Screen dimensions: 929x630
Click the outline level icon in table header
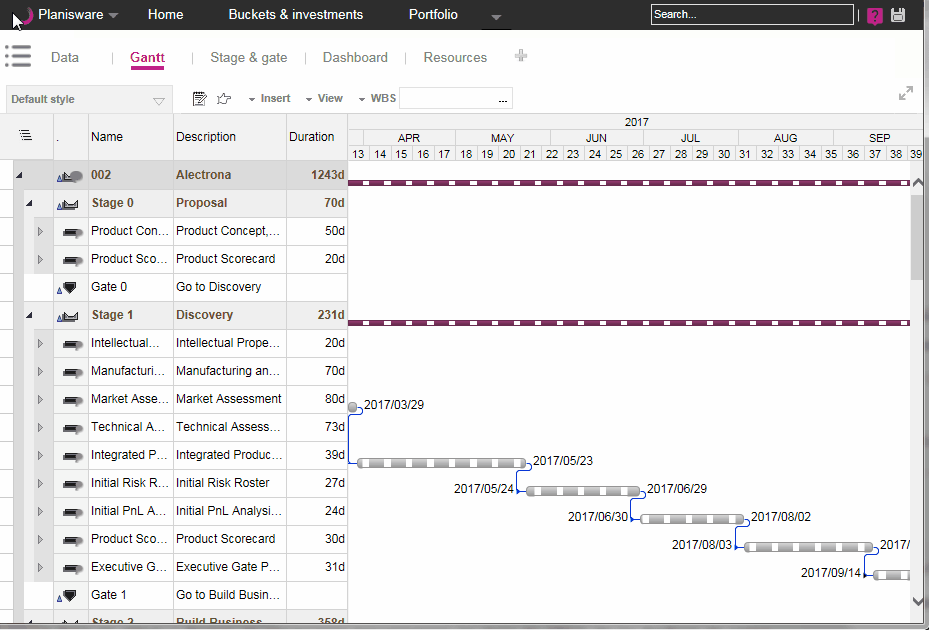tap(25, 136)
